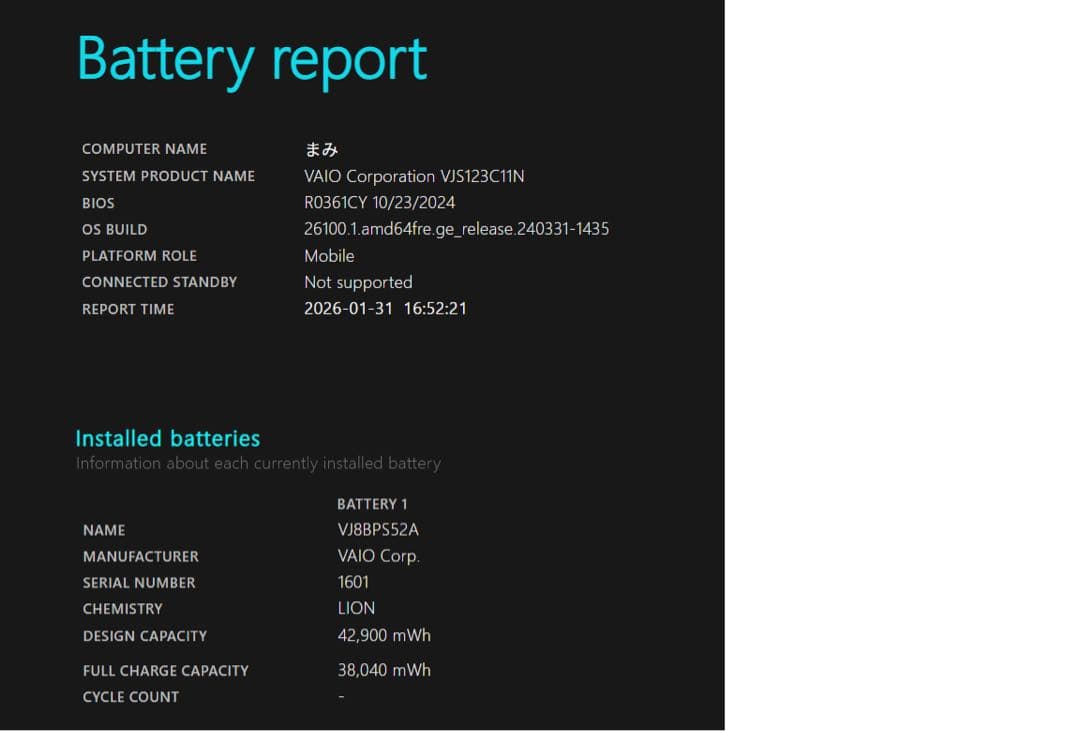This screenshot has width=1080, height=731.
Task: Click the Not supported standby value
Action: coord(358,282)
